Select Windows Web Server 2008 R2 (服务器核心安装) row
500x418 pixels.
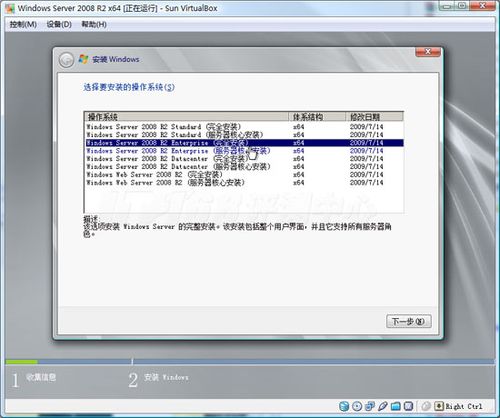(x=244, y=182)
